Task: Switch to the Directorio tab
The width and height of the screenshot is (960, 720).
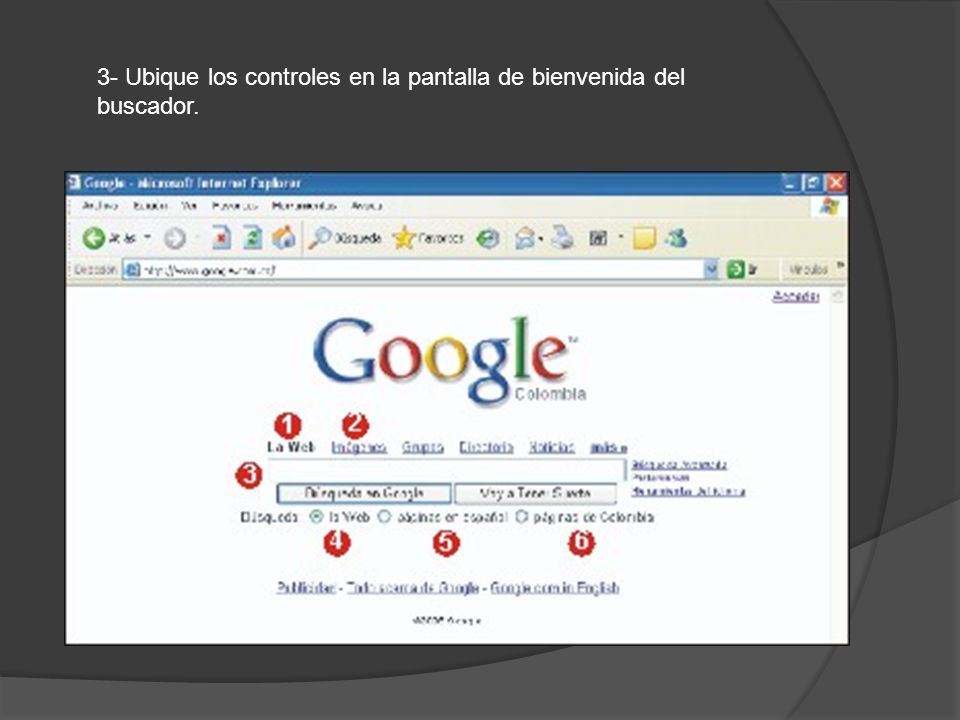Action: (486, 448)
